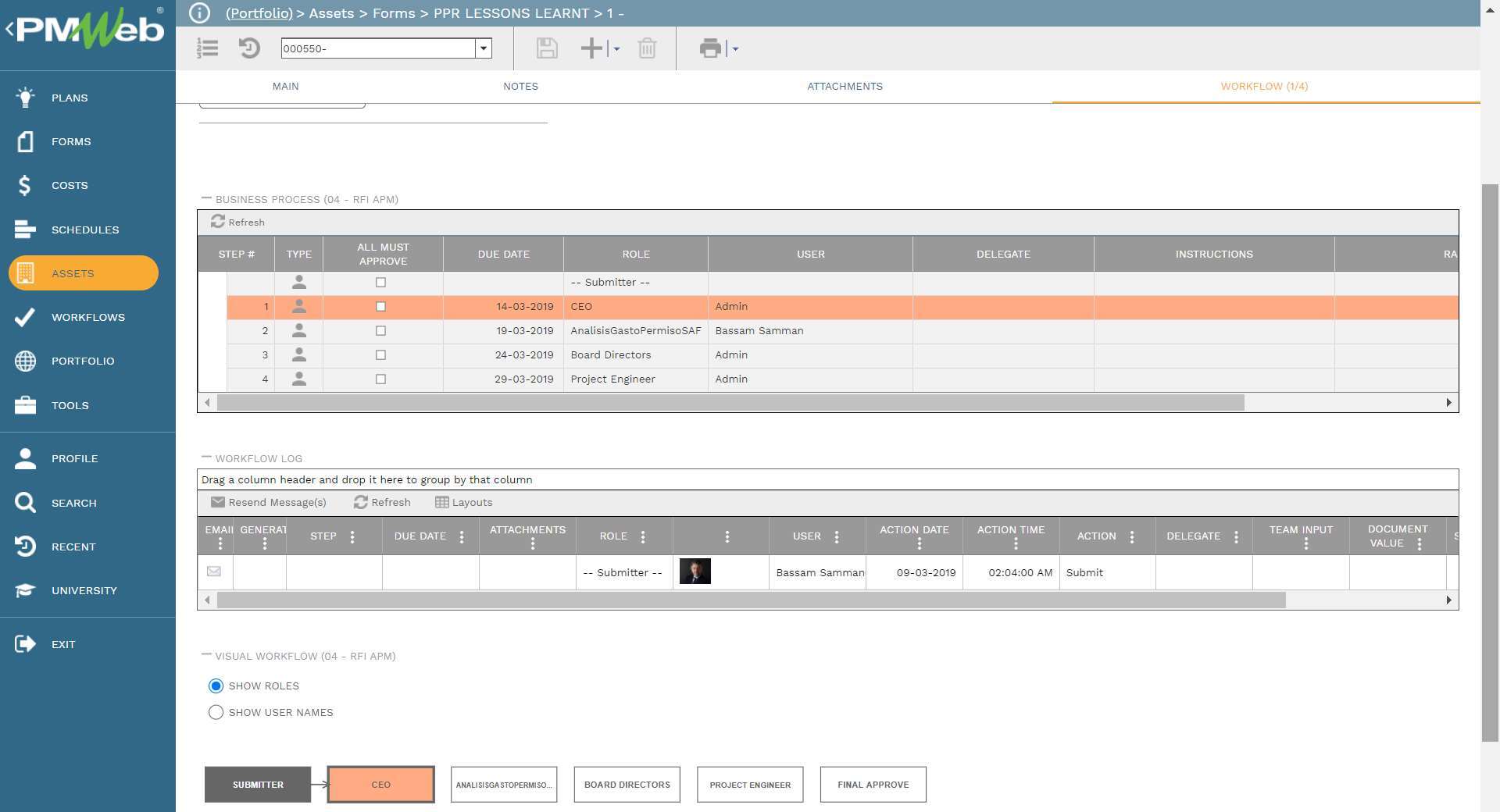Click the info icon beside the breadcrumb
The width and height of the screenshot is (1500, 812).
coord(200,13)
